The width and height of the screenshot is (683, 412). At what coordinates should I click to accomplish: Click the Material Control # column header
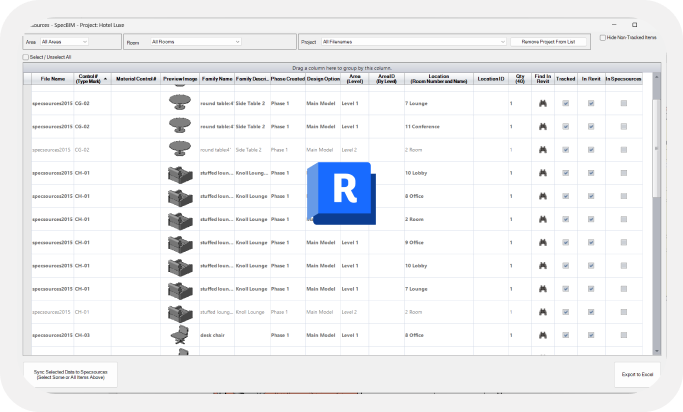pyautogui.click(x=136, y=79)
